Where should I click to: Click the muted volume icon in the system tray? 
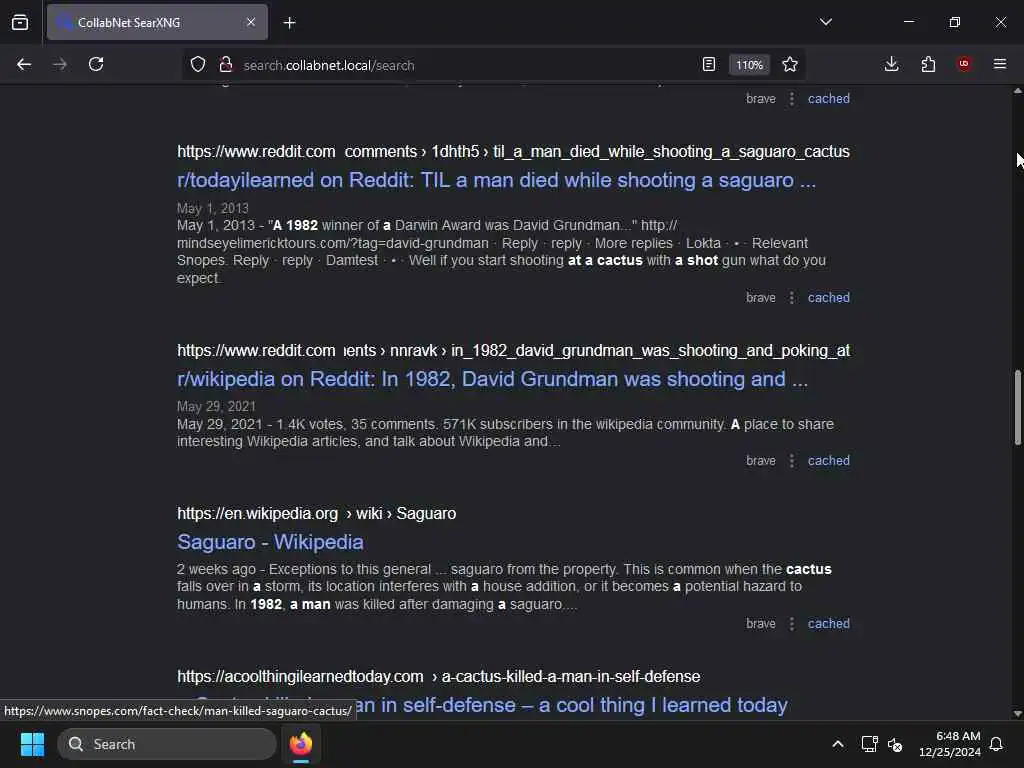click(895, 744)
